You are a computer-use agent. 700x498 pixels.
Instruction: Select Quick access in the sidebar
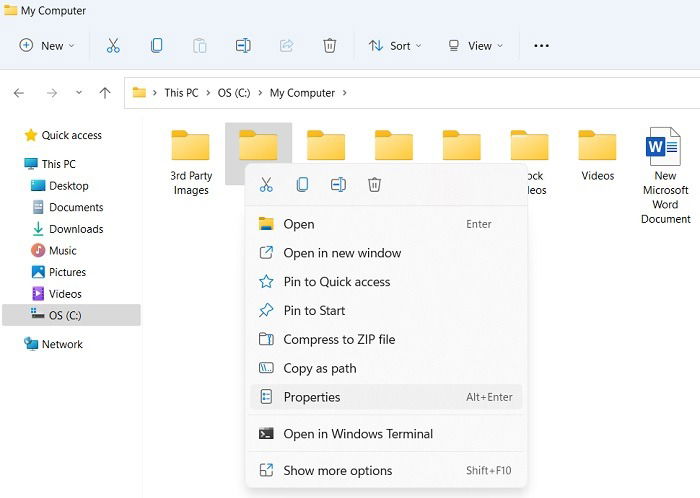click(63, 135)
